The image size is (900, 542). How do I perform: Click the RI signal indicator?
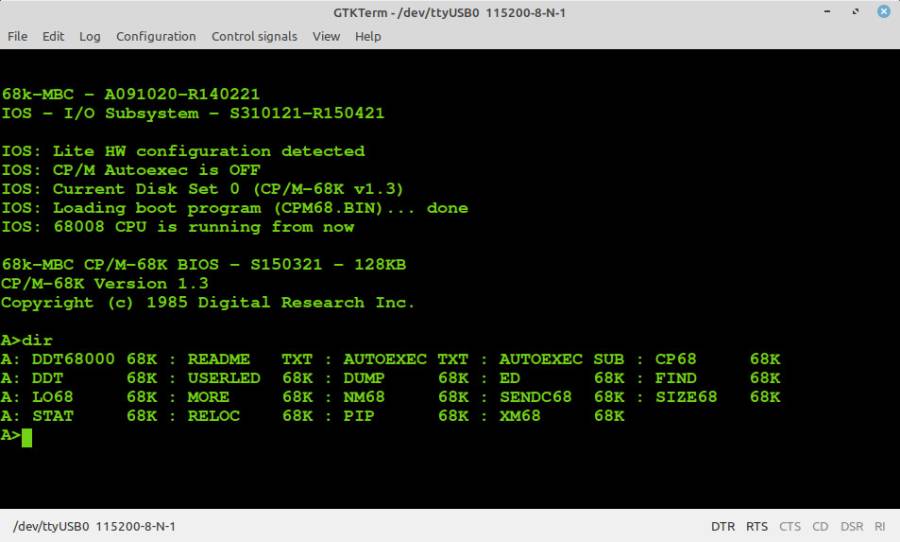pyautogui.click(x=880, y=526)
